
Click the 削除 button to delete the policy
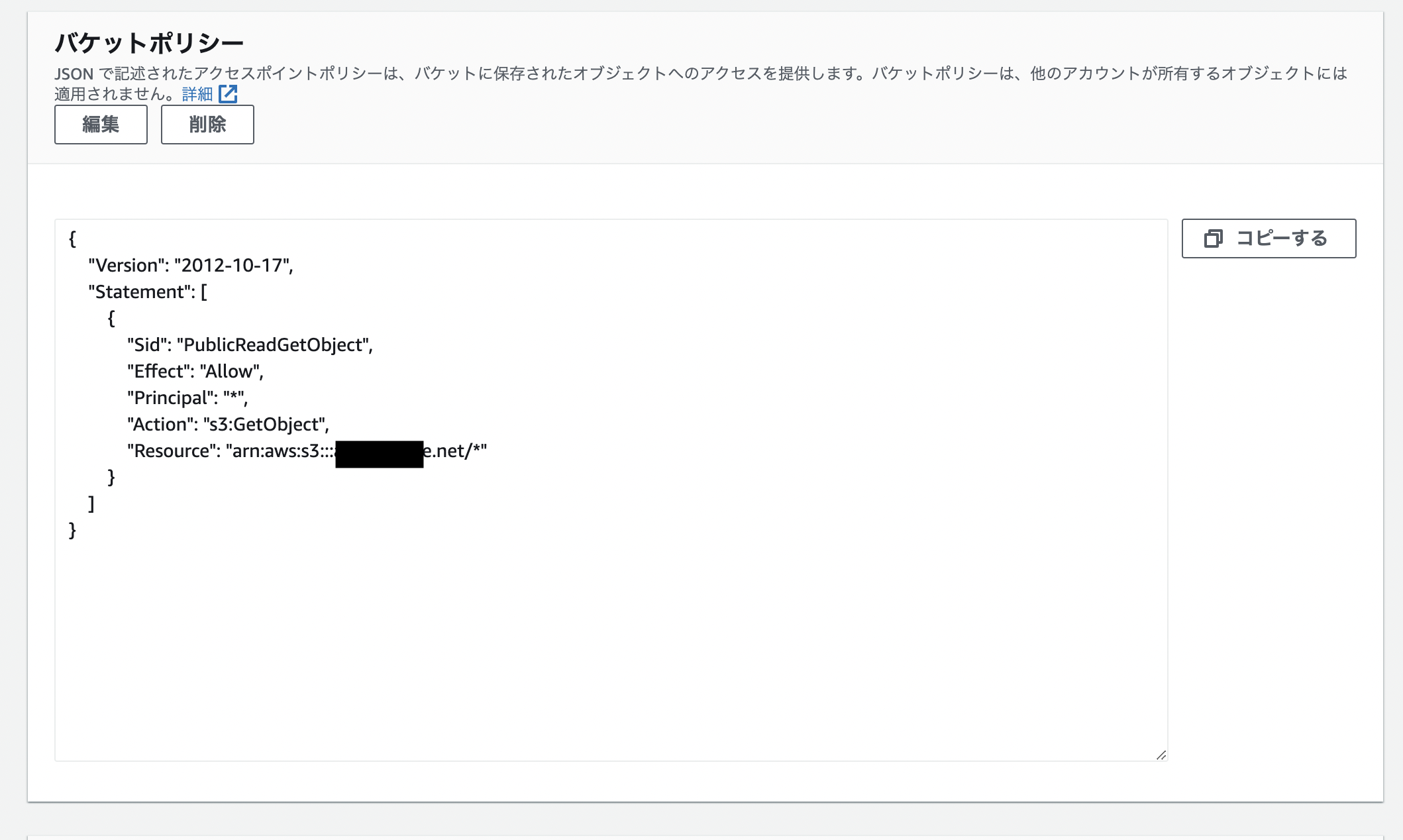point(207,124)
